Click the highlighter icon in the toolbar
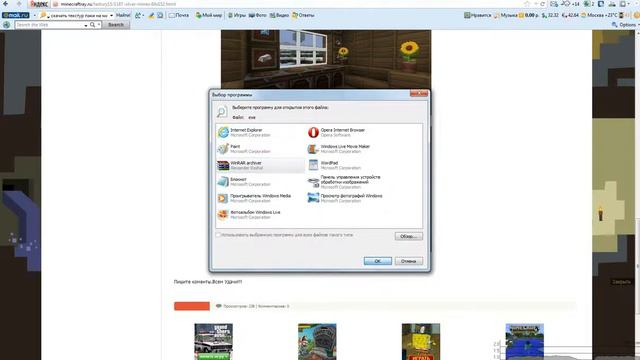Image resolution: width=640 pixels, height=360 pixels. 151,15
